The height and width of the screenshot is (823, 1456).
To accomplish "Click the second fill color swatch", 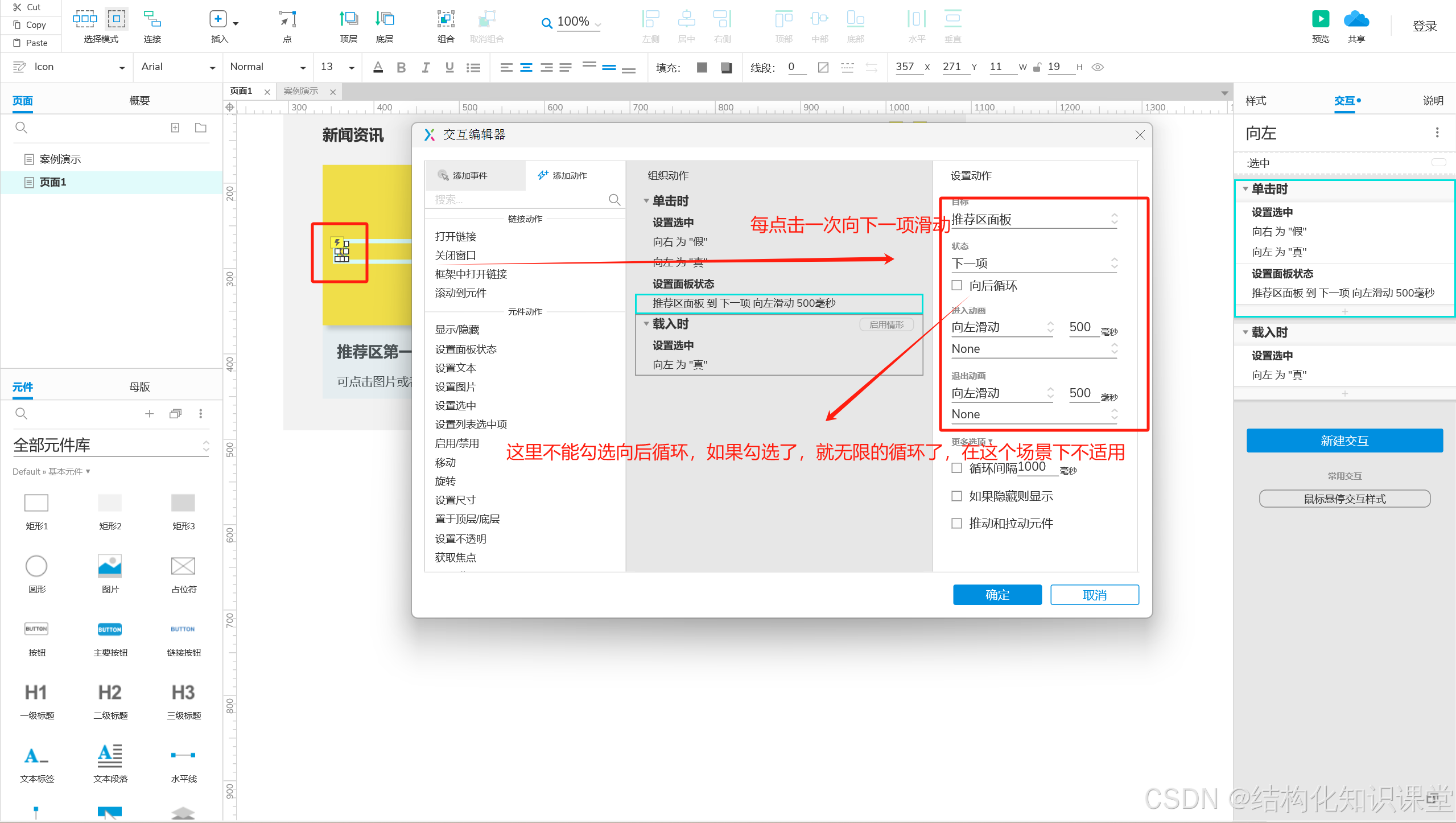I will click(726, 67).
